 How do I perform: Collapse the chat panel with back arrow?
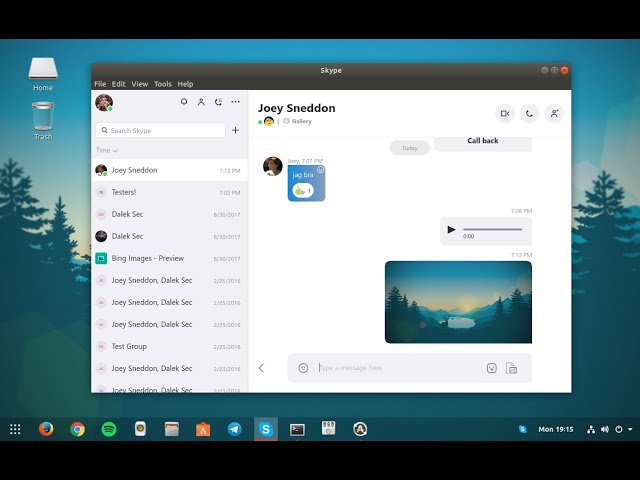click(x=261, y=368)
